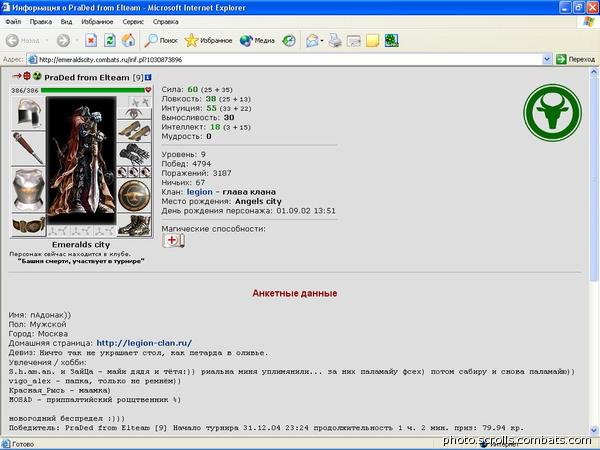Click the red arrow private message icon
Viewport: 600px width, 450px height.
pyautogui.click(x=17, y=76)
